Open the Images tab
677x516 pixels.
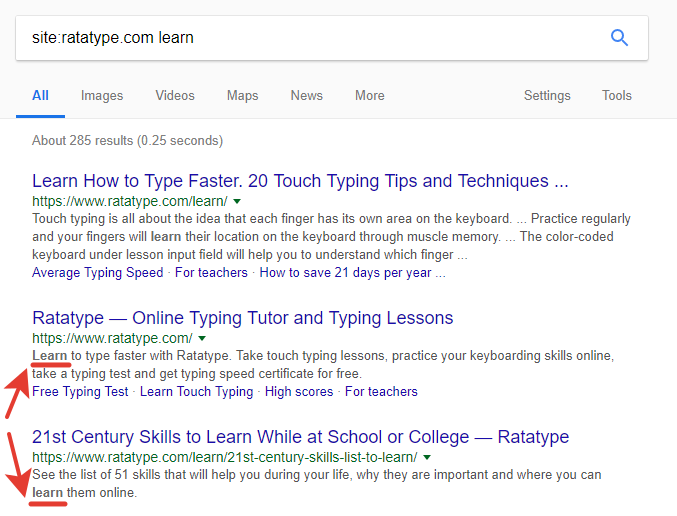[102, 95]
